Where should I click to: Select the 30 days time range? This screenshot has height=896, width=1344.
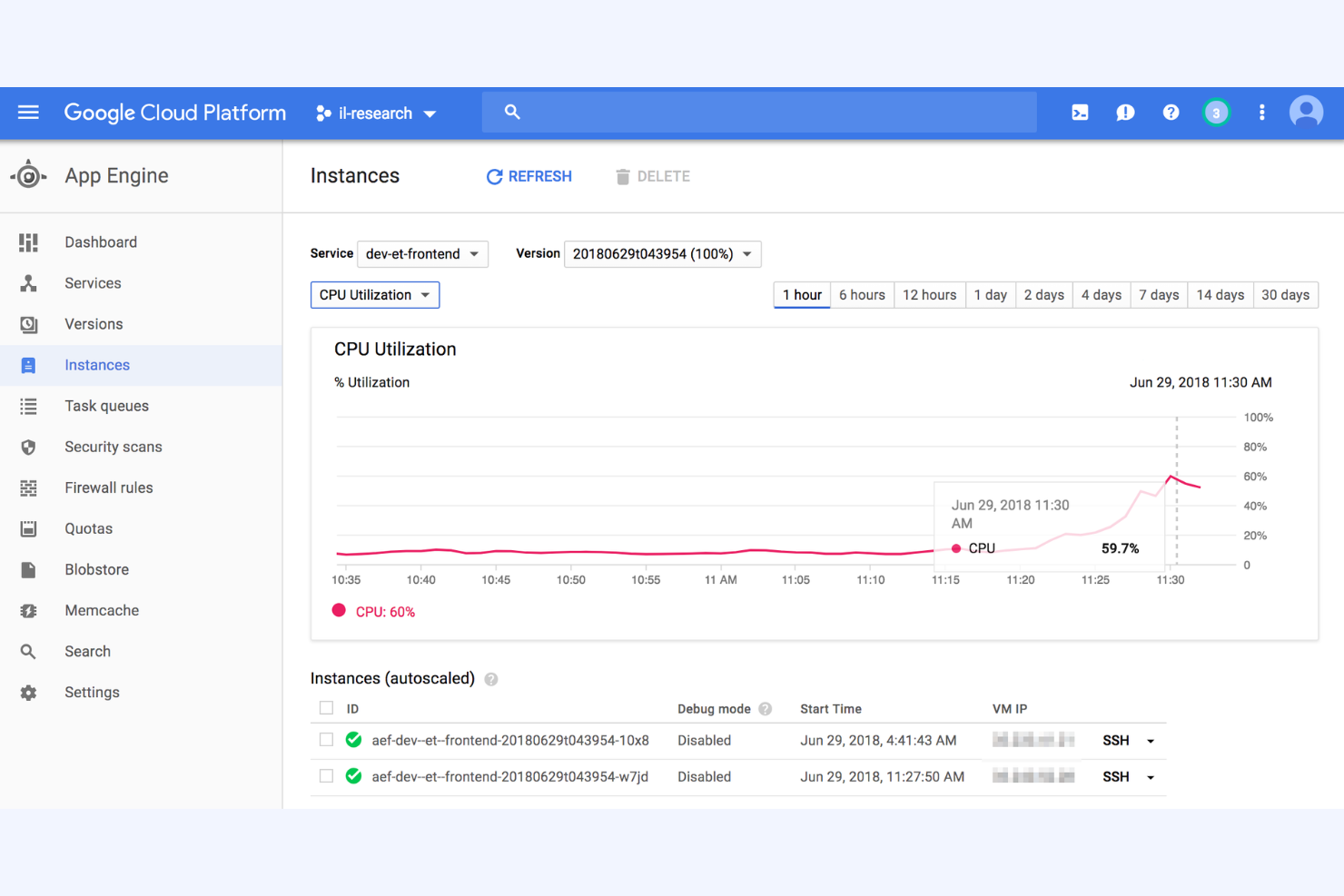(x=1286, y=294)
